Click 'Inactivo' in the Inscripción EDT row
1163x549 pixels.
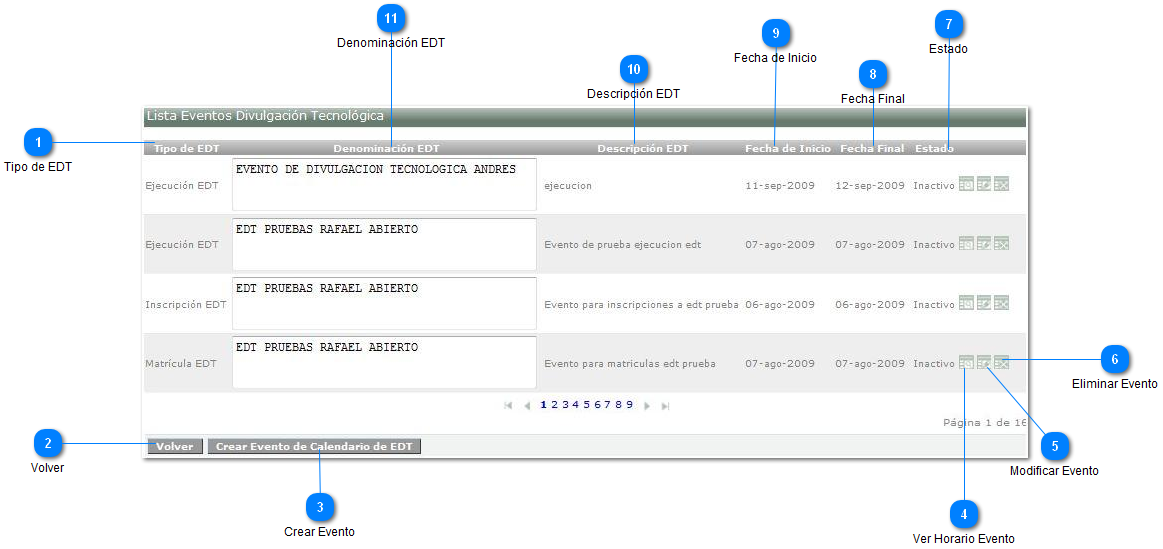pos(934,304)
